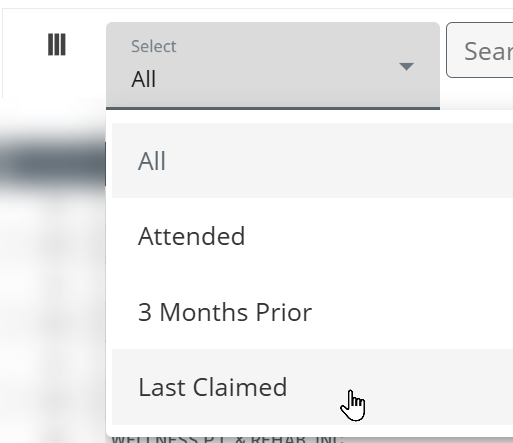Click the Select label above the All value
The image size is (513, 443).
[x=153, y=46]
